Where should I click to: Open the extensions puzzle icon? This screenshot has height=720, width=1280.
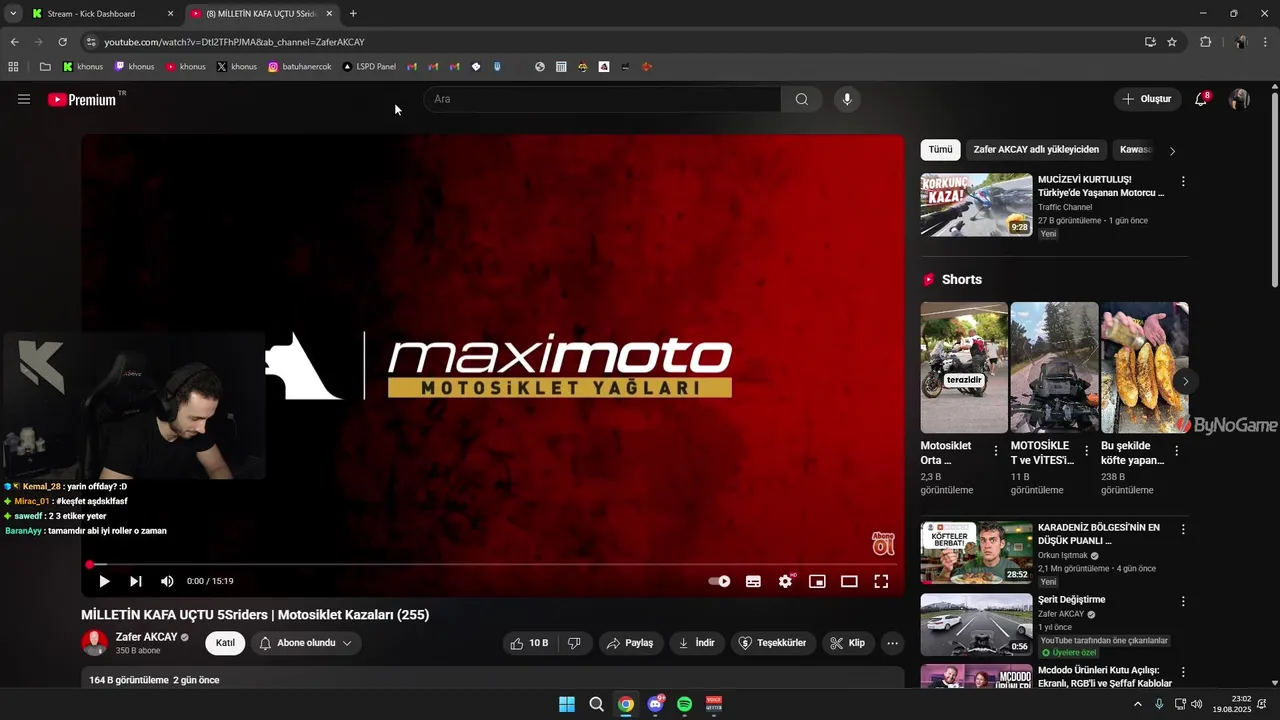pyautogui.click(x=1205, y=42)
